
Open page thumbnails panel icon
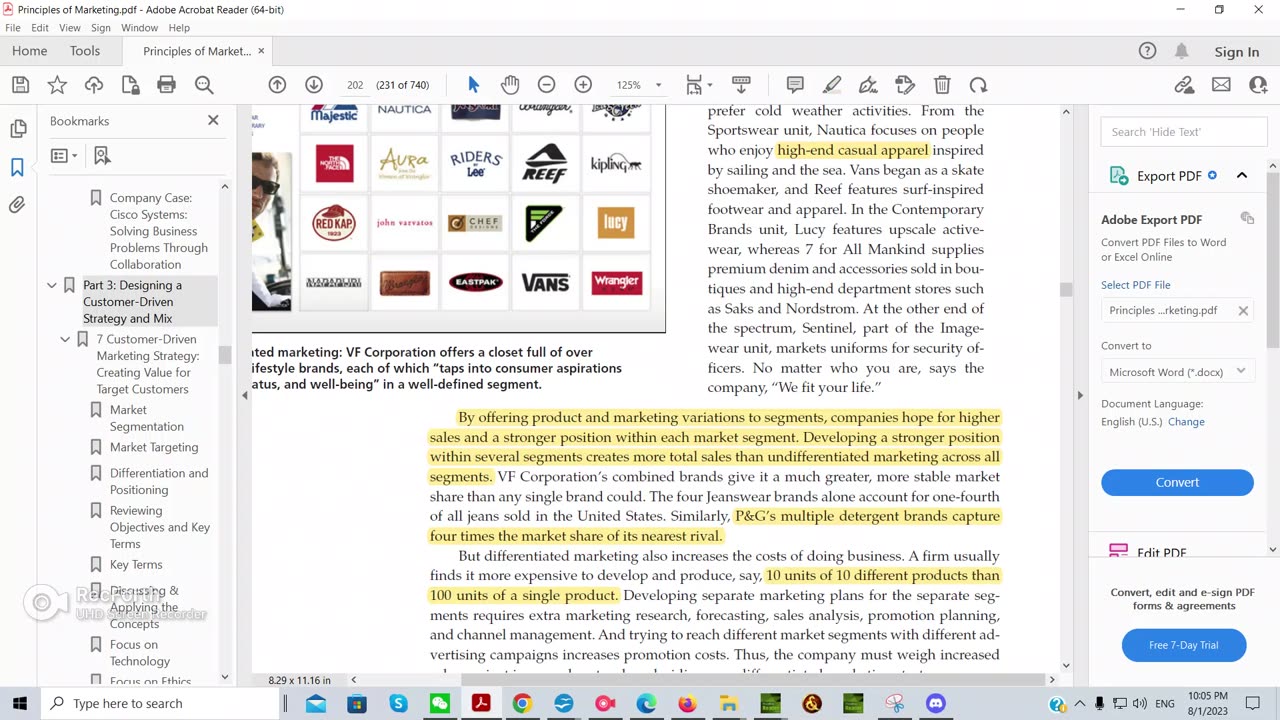[18, 129]
